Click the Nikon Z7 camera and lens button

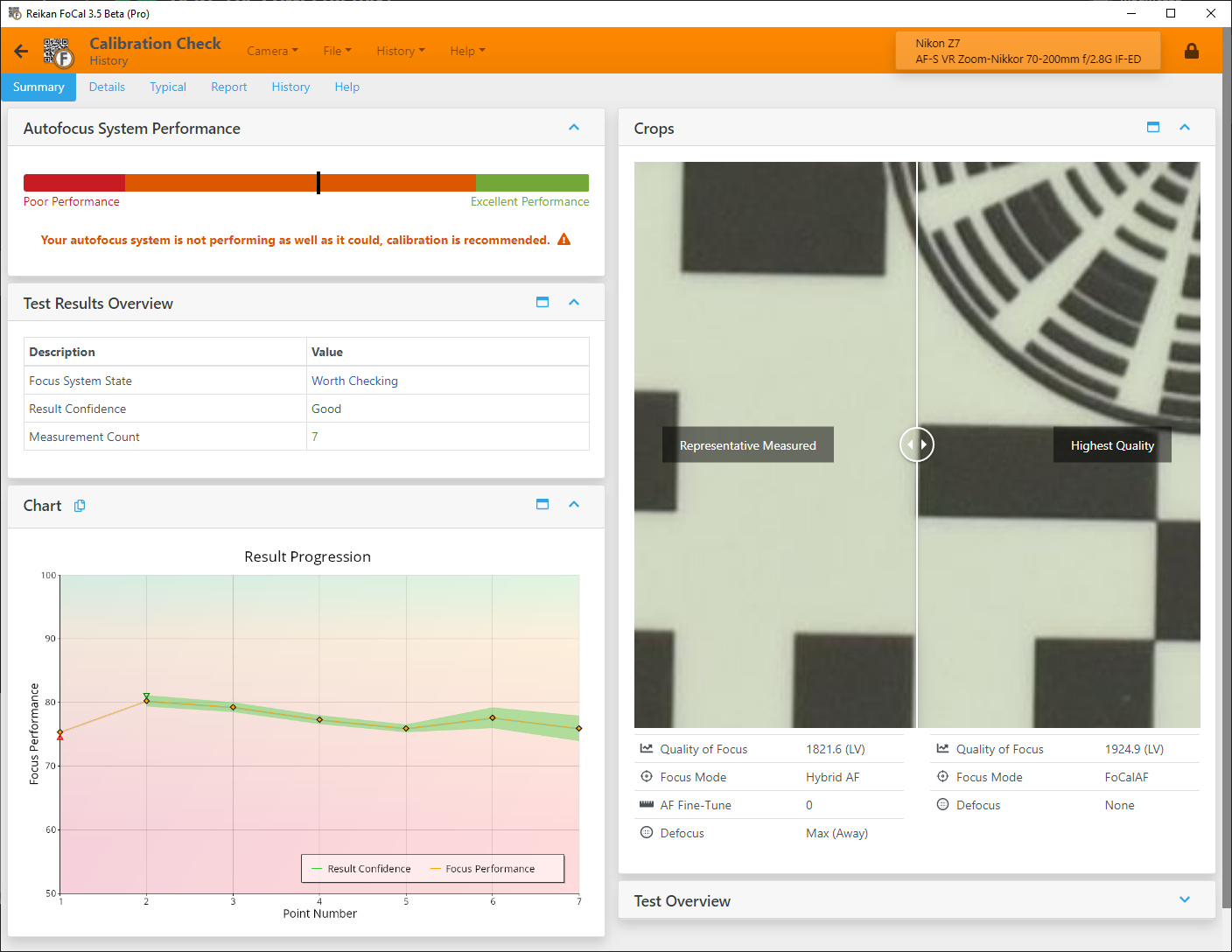pos(1028,51)
